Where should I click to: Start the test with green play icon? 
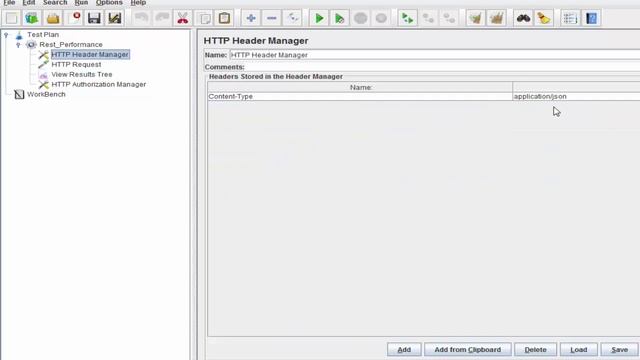tap(319, 18)
